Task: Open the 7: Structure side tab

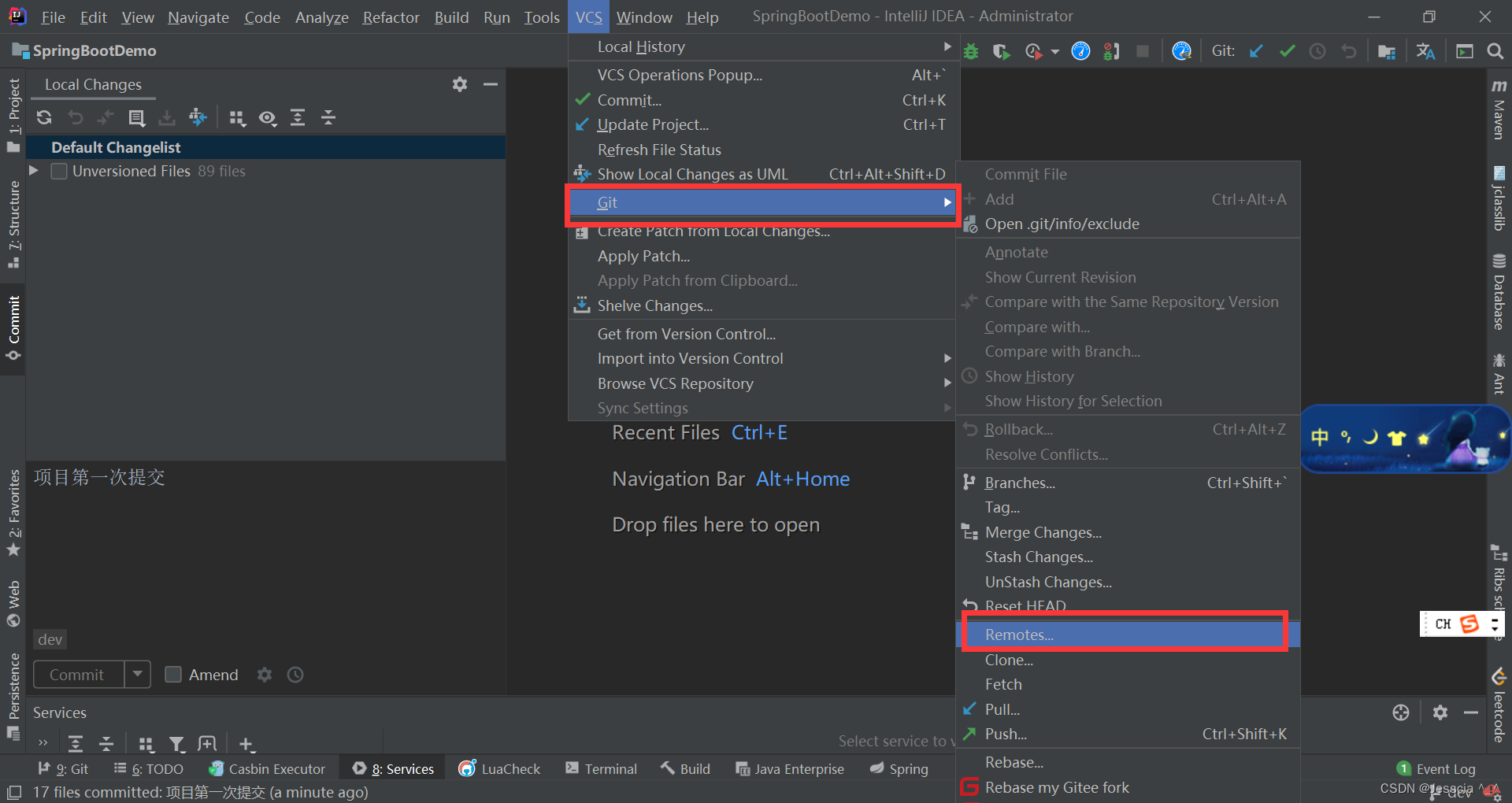Action: coord(13,224)
